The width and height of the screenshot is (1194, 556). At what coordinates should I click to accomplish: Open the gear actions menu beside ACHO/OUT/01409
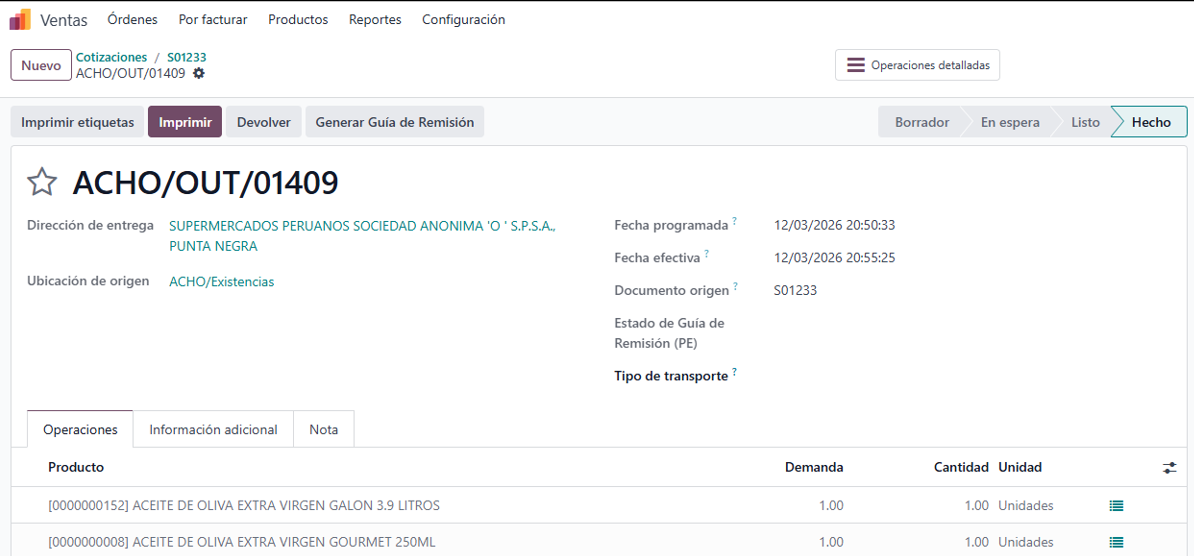[x=199, y=74]
